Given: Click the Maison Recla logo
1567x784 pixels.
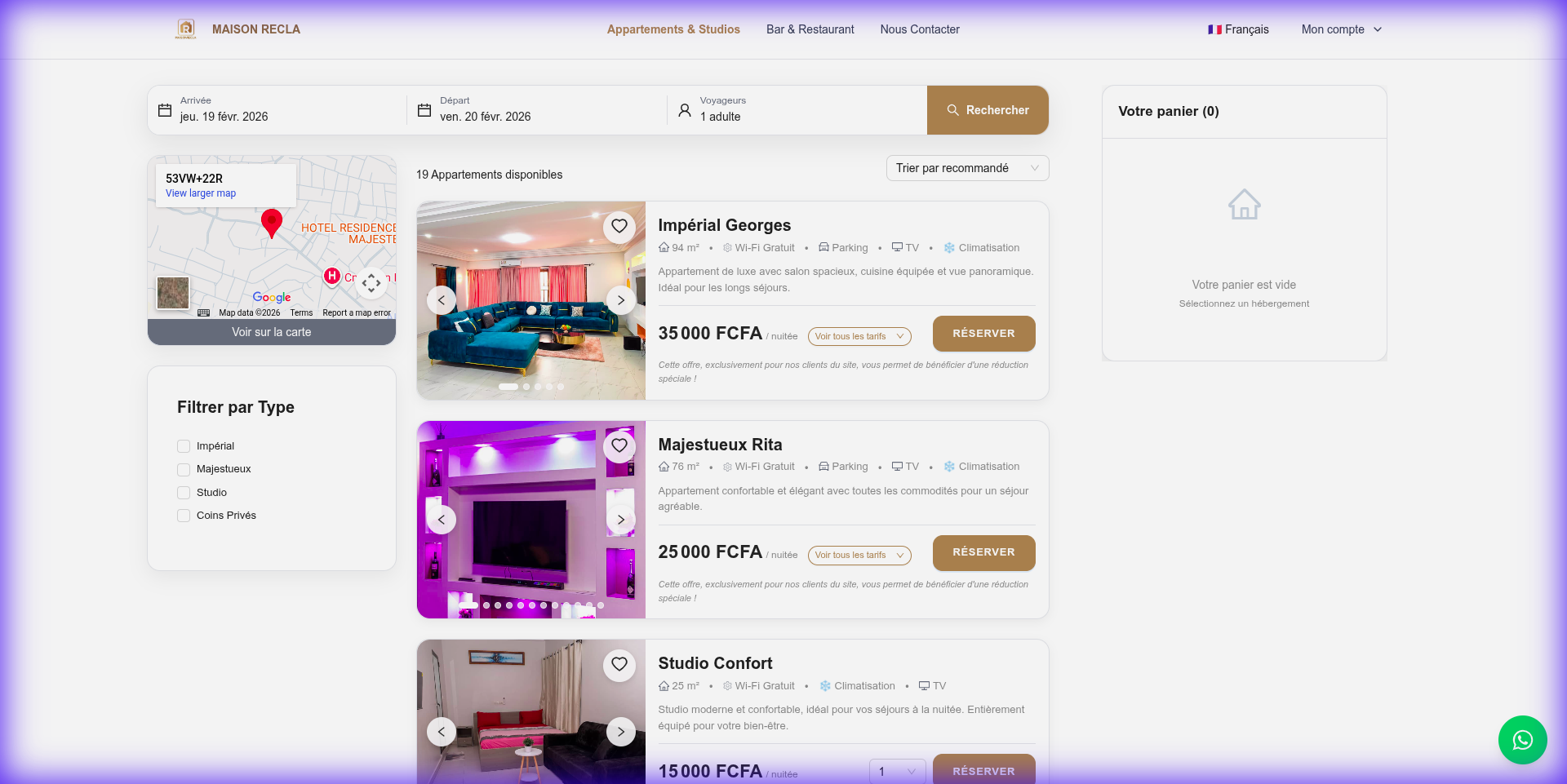Looking at the screenshot, I should click(x=186, y=29).
